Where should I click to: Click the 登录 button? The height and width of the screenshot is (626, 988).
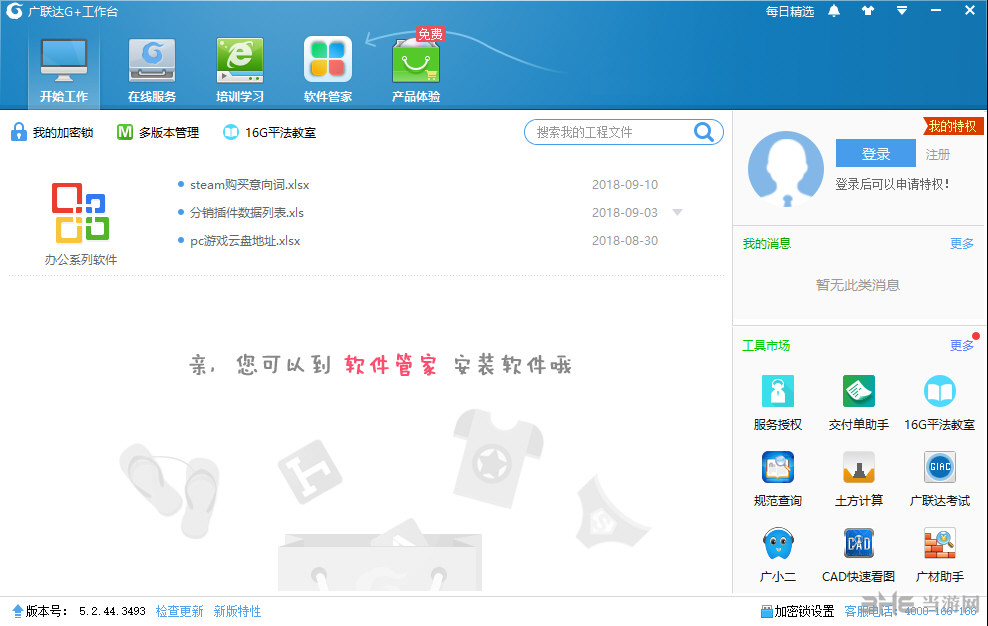click(875, 153)
